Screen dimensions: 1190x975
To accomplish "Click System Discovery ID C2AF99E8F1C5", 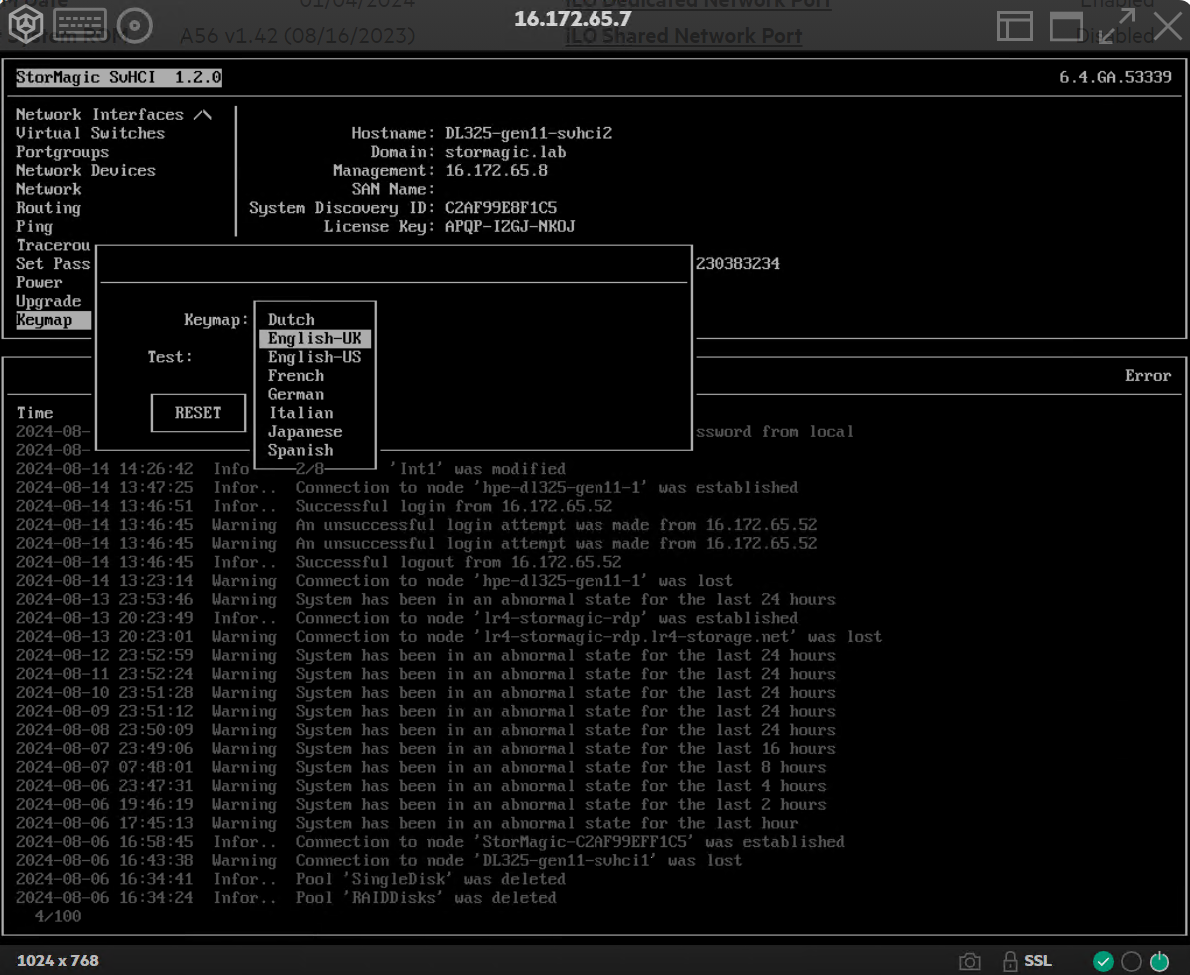I will [x=501, y=208].
